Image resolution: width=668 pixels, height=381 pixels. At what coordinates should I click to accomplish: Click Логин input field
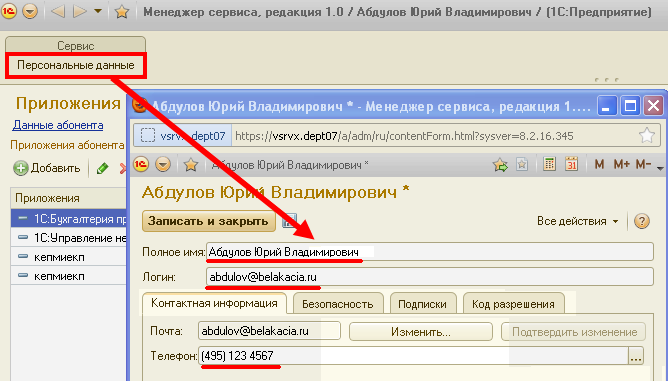pyautogui.click(x=430, y=277)
